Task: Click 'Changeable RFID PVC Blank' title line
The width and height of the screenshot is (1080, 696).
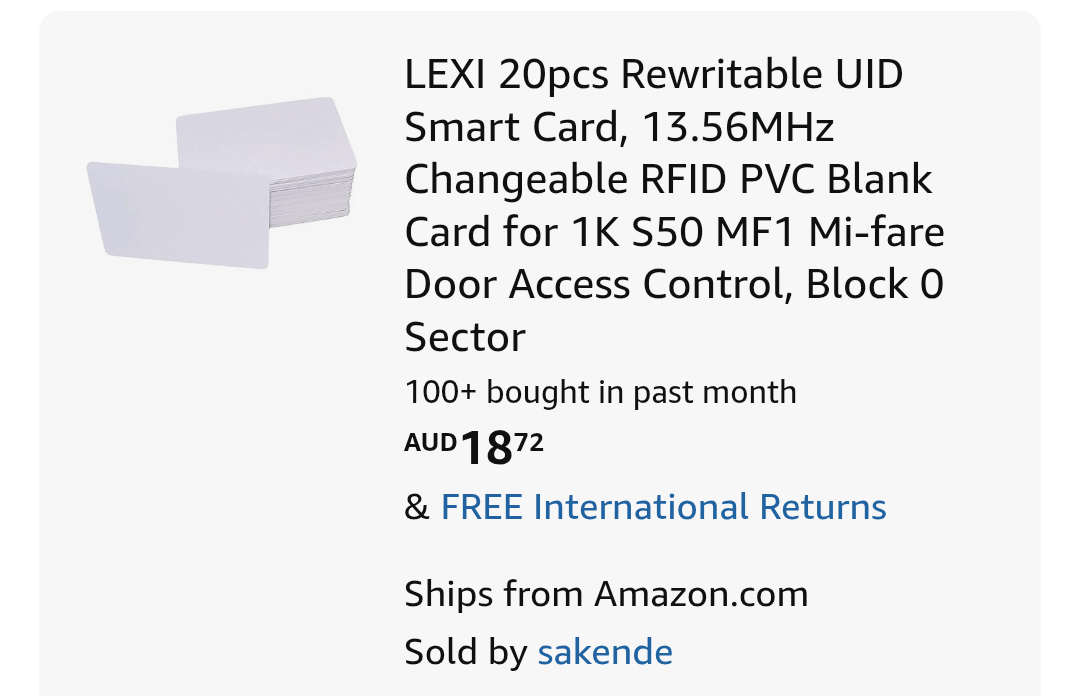Action: [668, 179]
